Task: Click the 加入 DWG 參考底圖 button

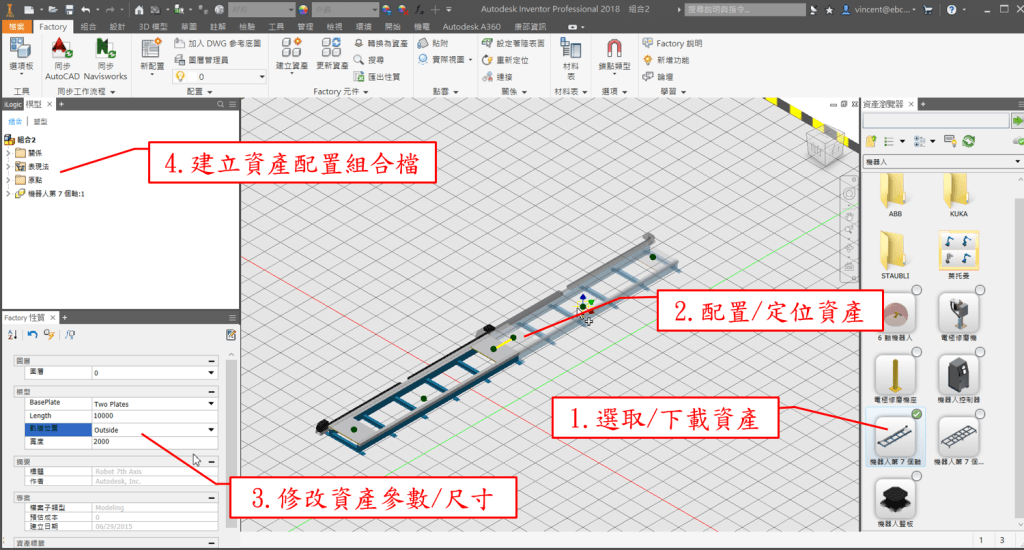Action: (216, 44)
